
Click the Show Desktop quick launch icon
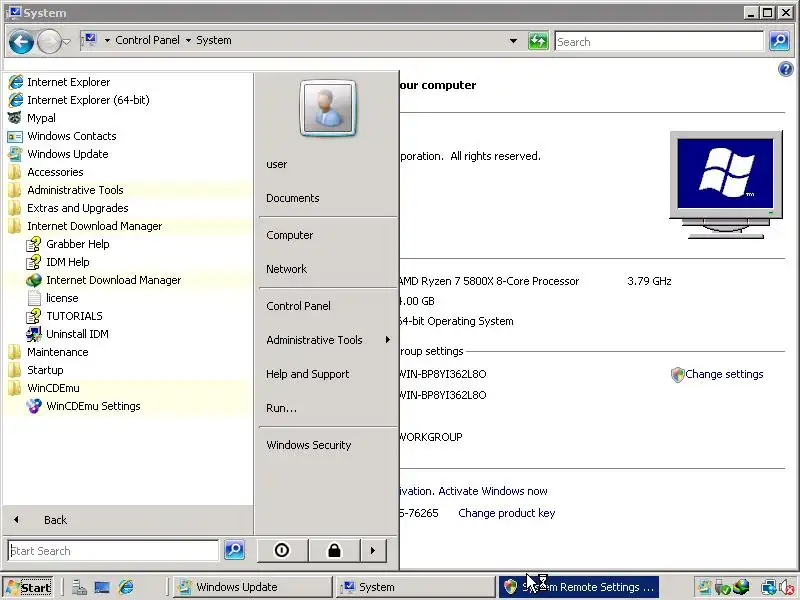pyautogui.click(x=102, y=587)
